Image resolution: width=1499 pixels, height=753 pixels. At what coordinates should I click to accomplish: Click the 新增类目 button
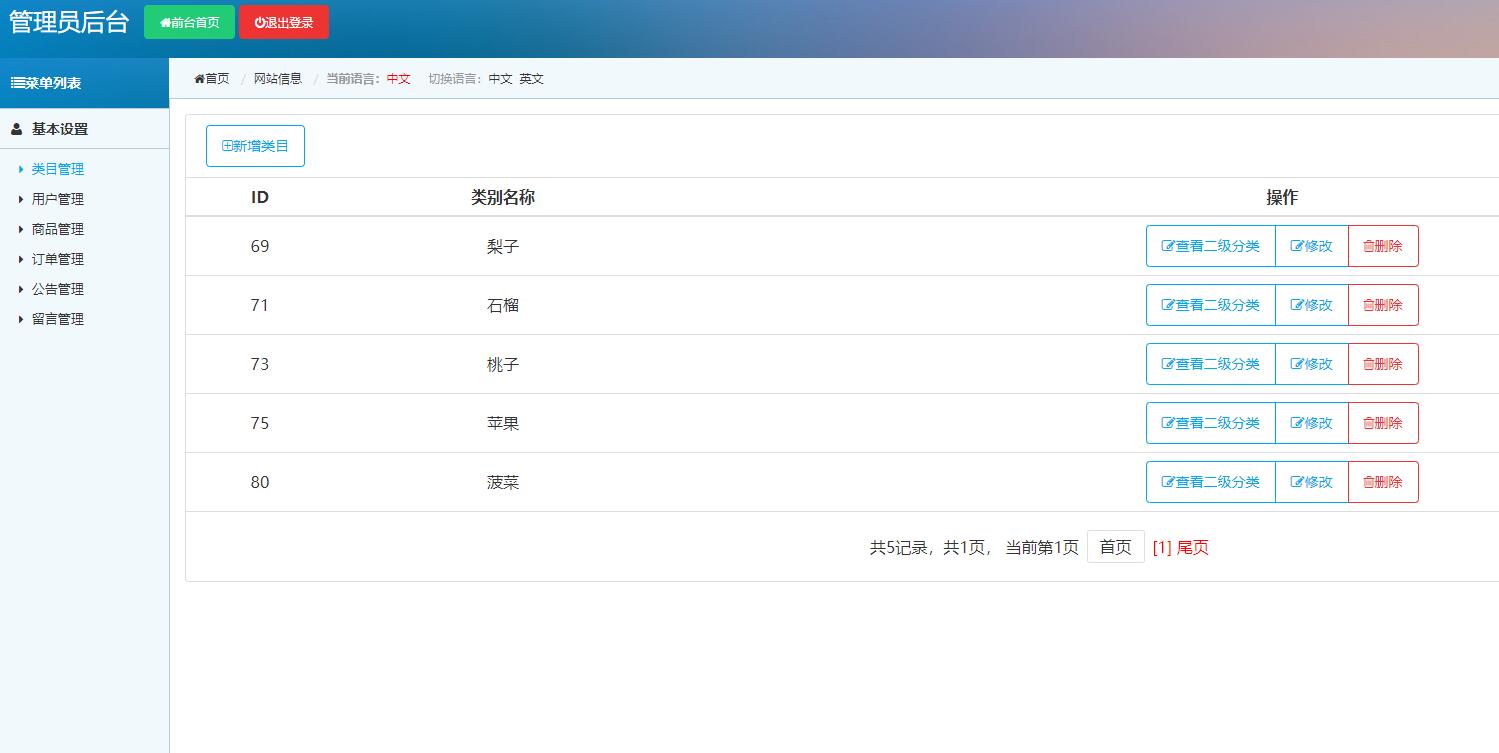[x=255, y=146]
